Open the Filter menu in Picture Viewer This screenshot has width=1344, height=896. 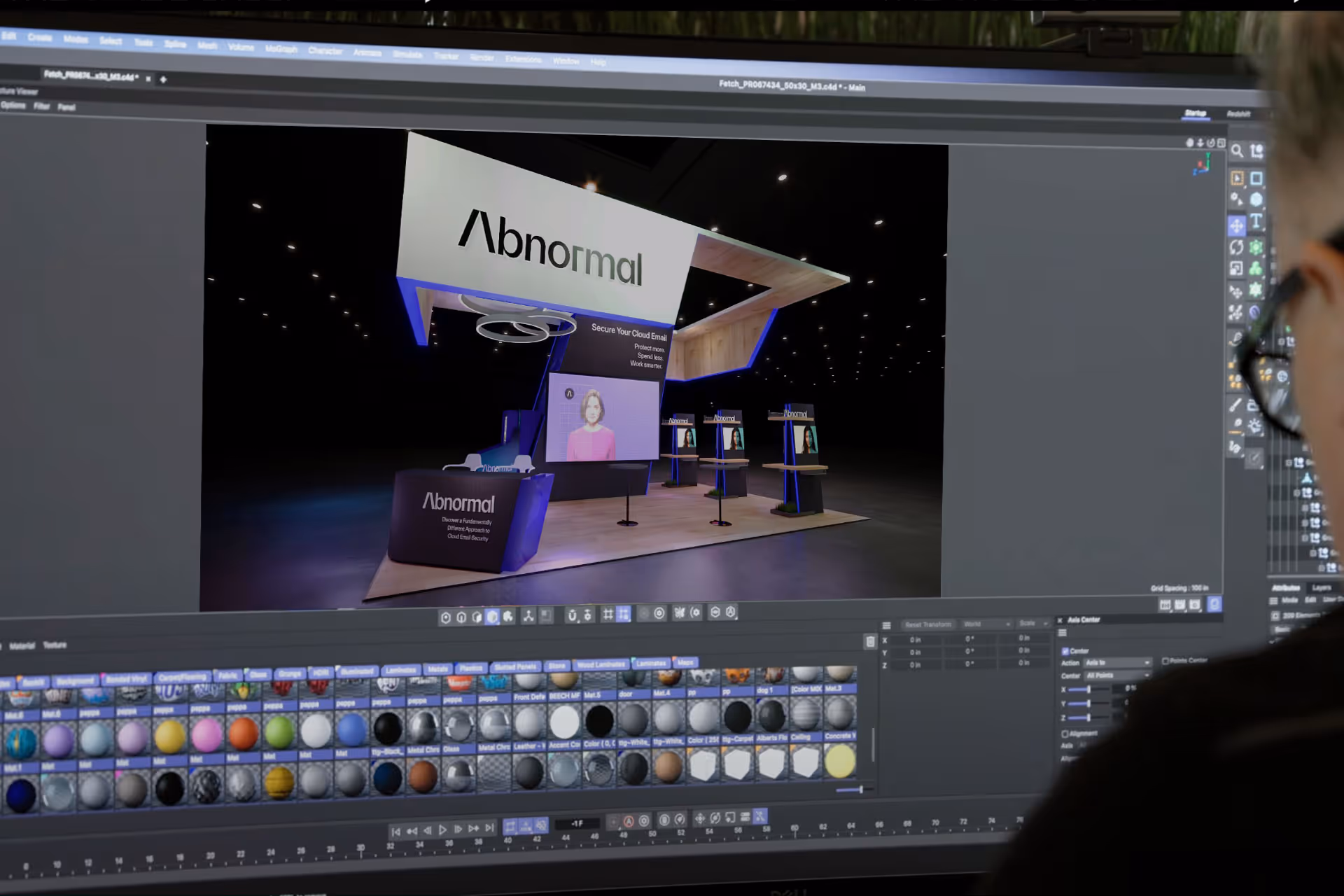pos(42,106)
